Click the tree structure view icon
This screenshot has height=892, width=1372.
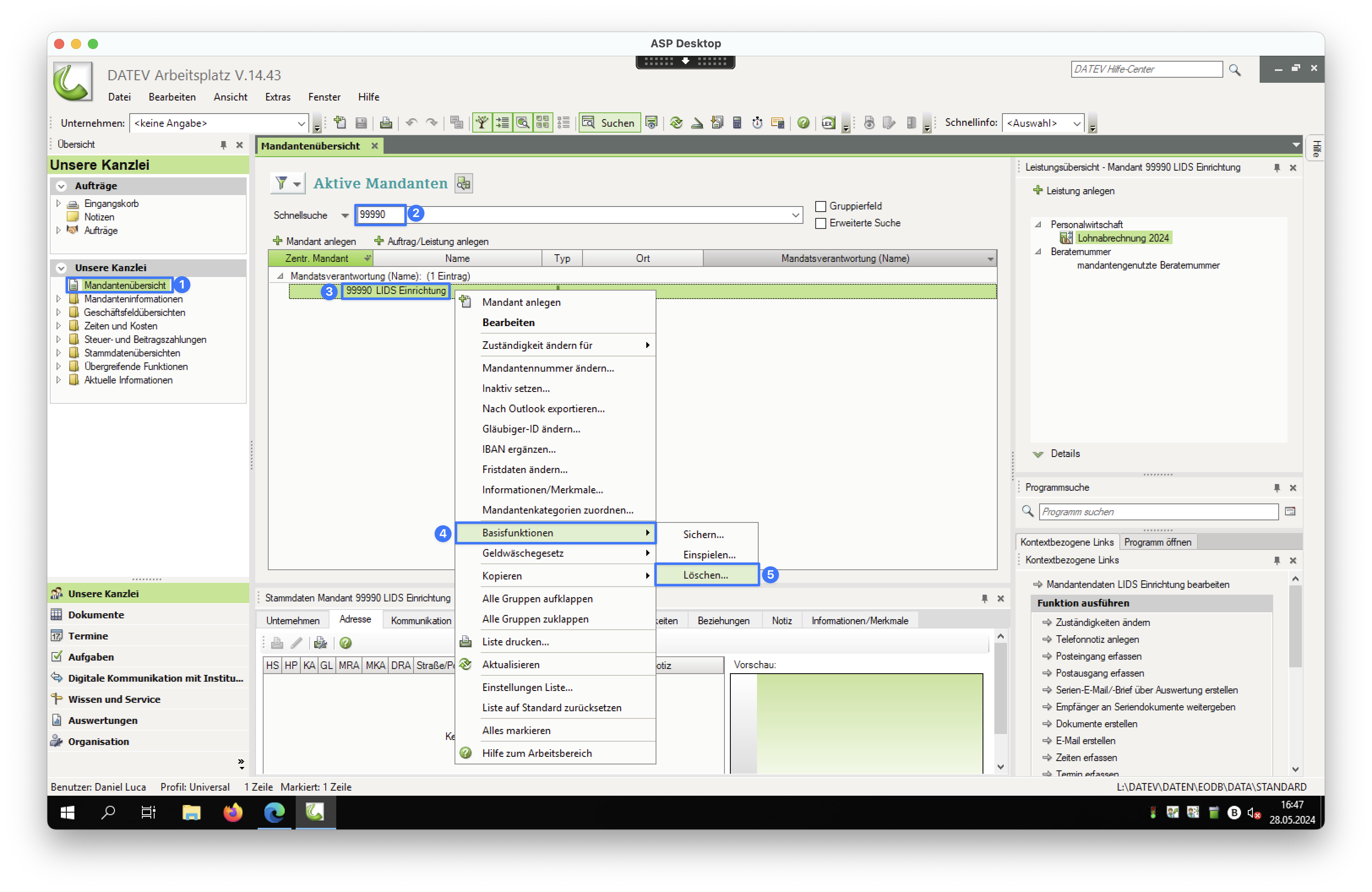(482, 123)
